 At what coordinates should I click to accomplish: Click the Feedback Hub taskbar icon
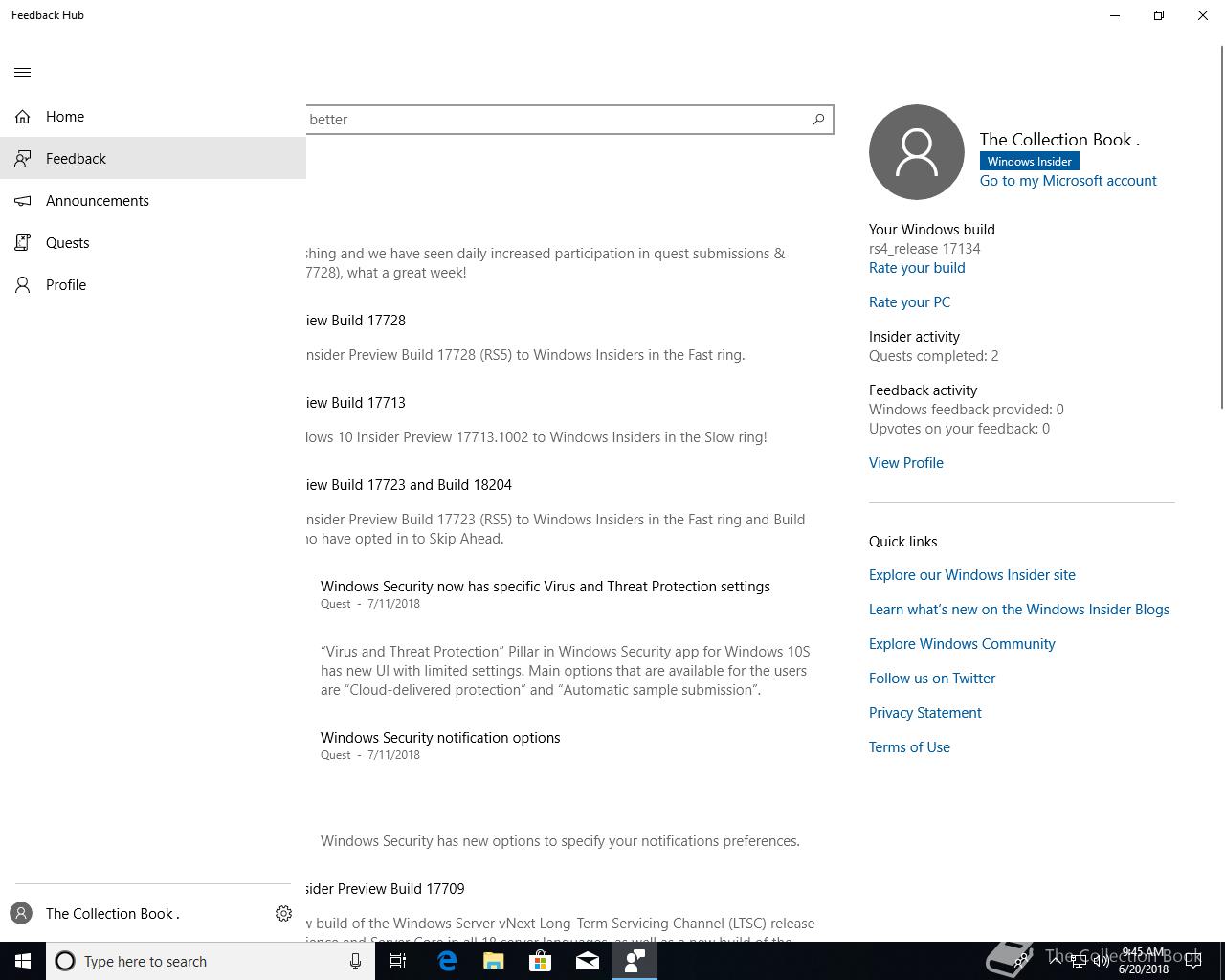(x=635, y=961)
